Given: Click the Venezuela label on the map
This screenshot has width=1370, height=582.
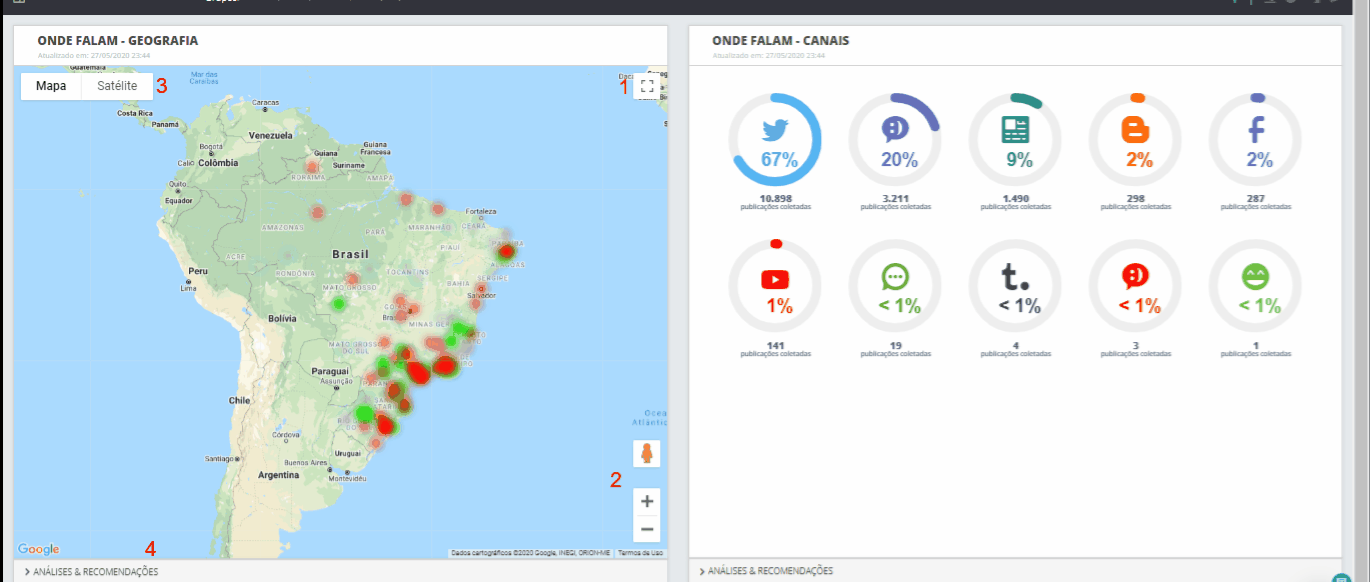Looking at the screenshot, I should pyautogui.click(x=272, y=135).
